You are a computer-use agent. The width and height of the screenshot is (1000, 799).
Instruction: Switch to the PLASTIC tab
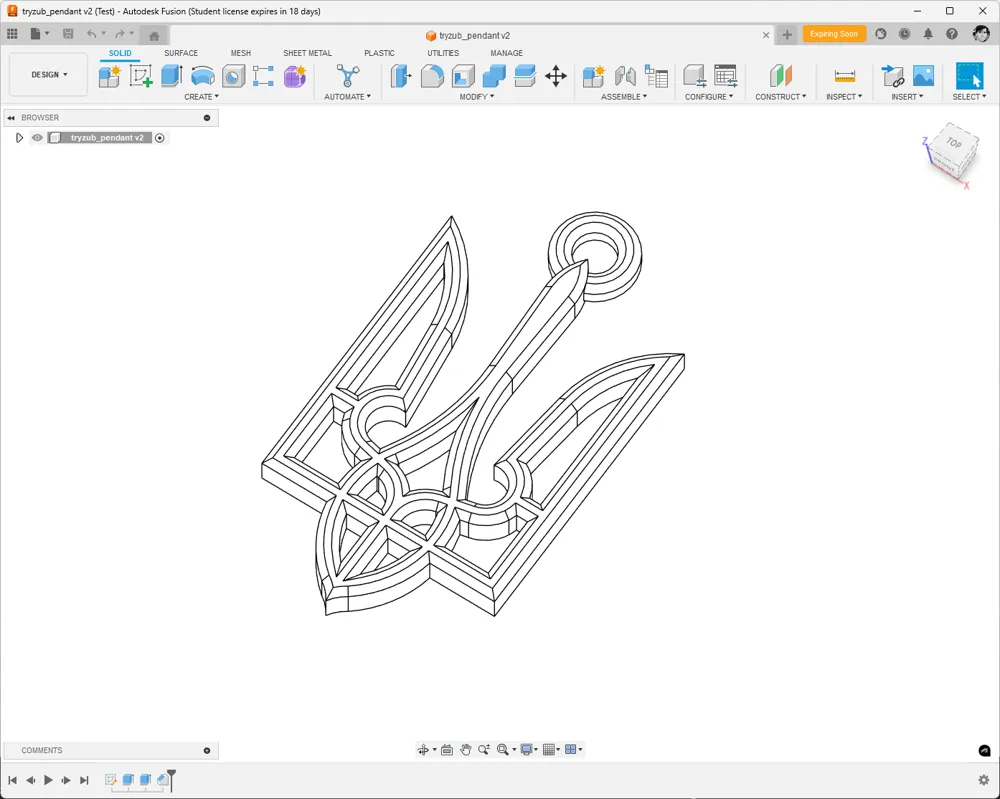[x=379, y=53]
